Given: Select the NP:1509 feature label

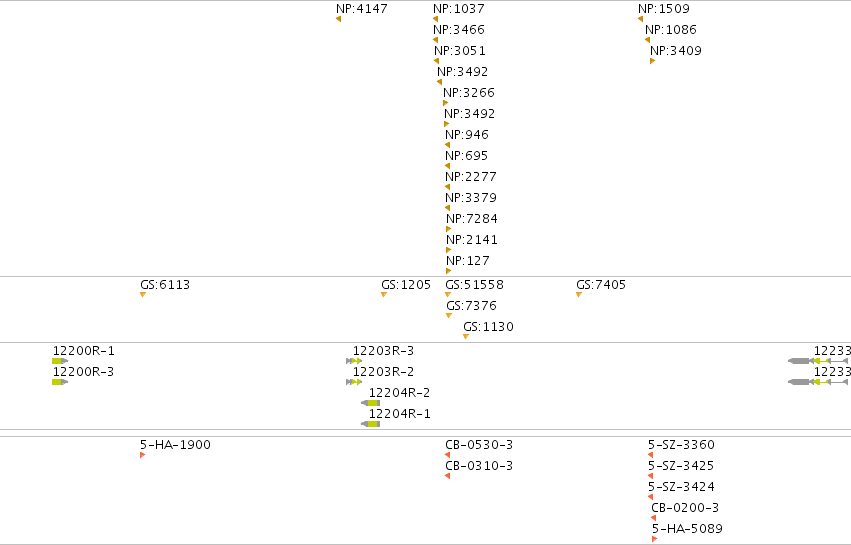Looking at the screenshot, I should [664, 9].
